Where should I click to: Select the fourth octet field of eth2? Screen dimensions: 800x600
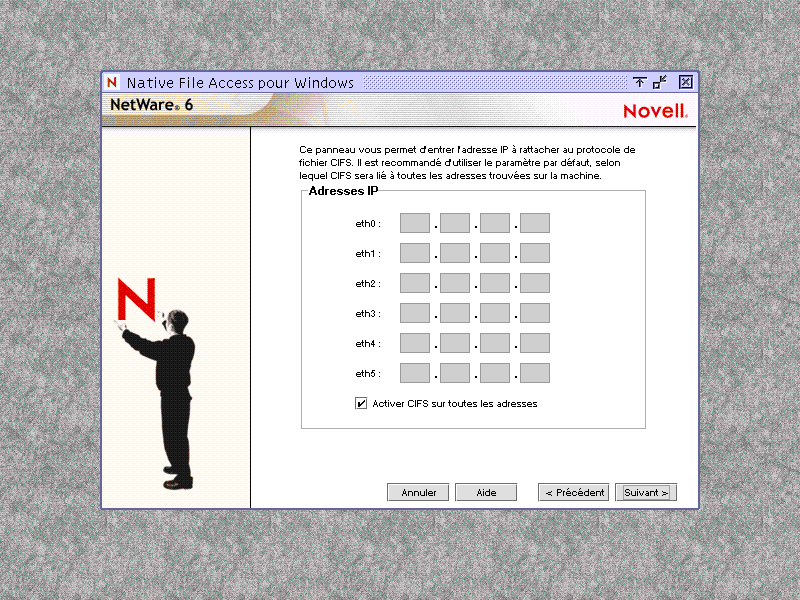tap(535, 283)
